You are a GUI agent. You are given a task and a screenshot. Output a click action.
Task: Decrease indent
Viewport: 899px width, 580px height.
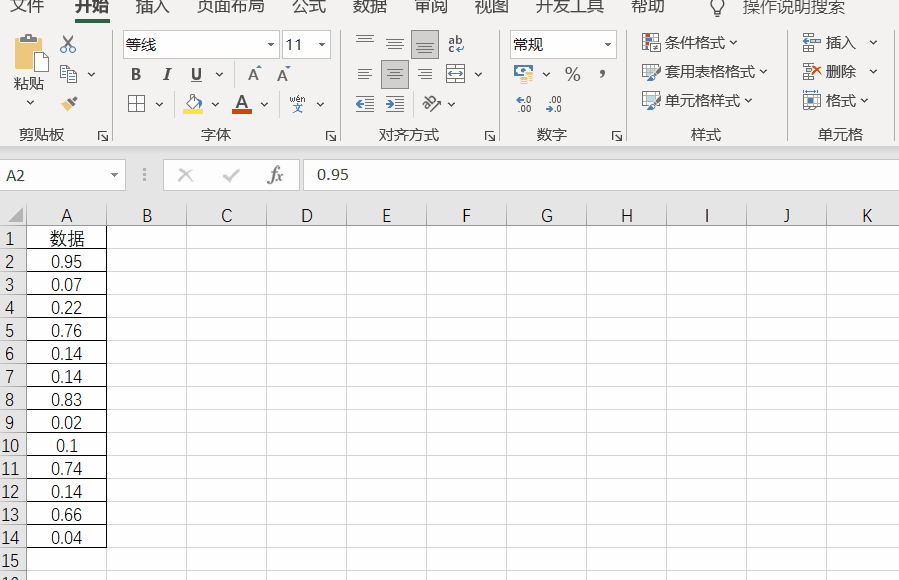tap(365, 104)
